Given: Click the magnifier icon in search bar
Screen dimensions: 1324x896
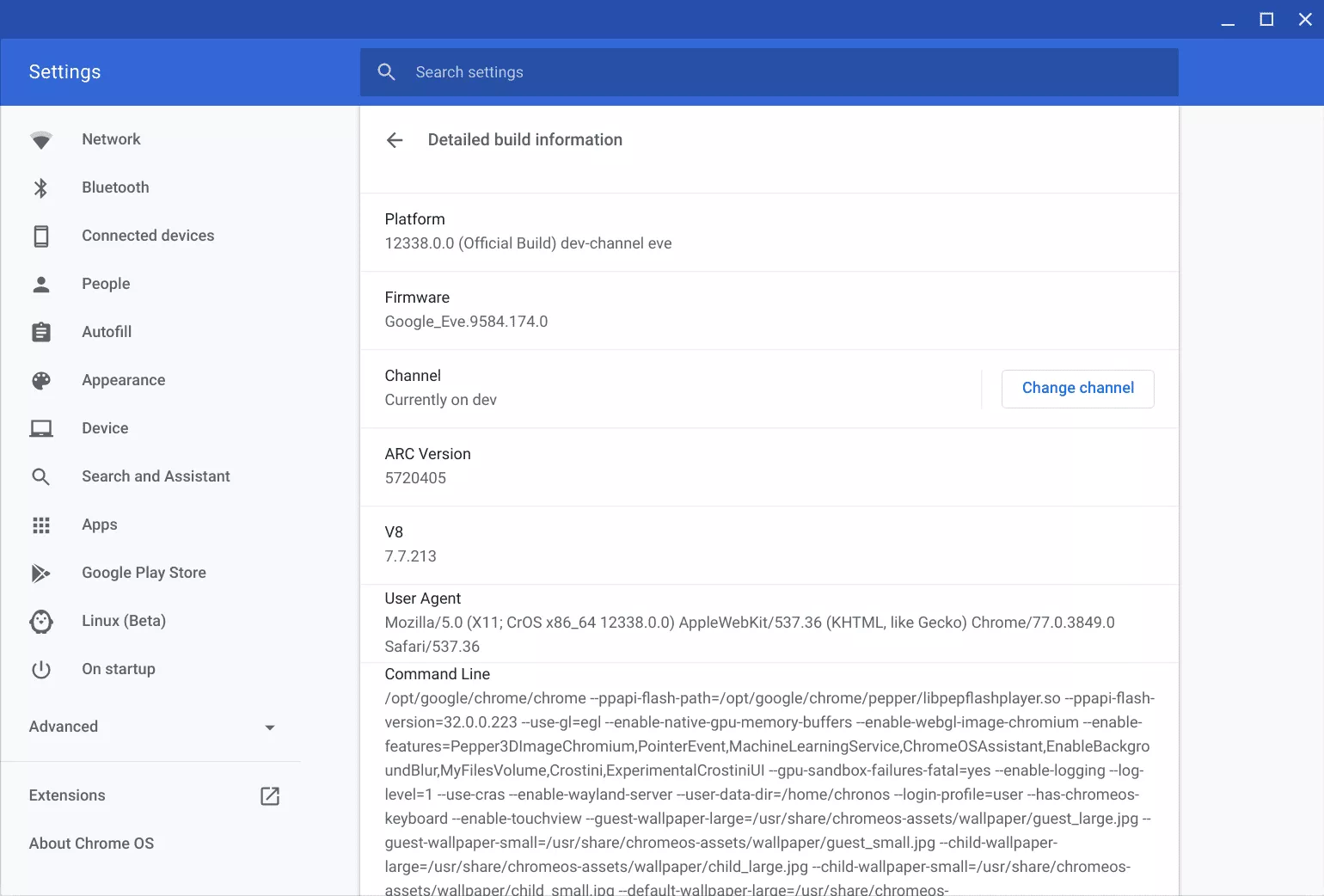Looking at the screenshot, I should click(x=387, y=72).
